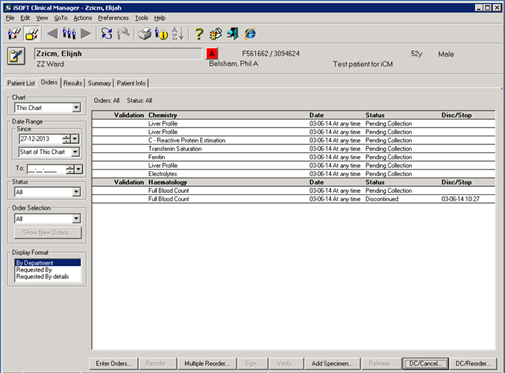Open the Order Selection dropdown
The height and width of the screenshot is (373, 505).
tap(76, 219)
